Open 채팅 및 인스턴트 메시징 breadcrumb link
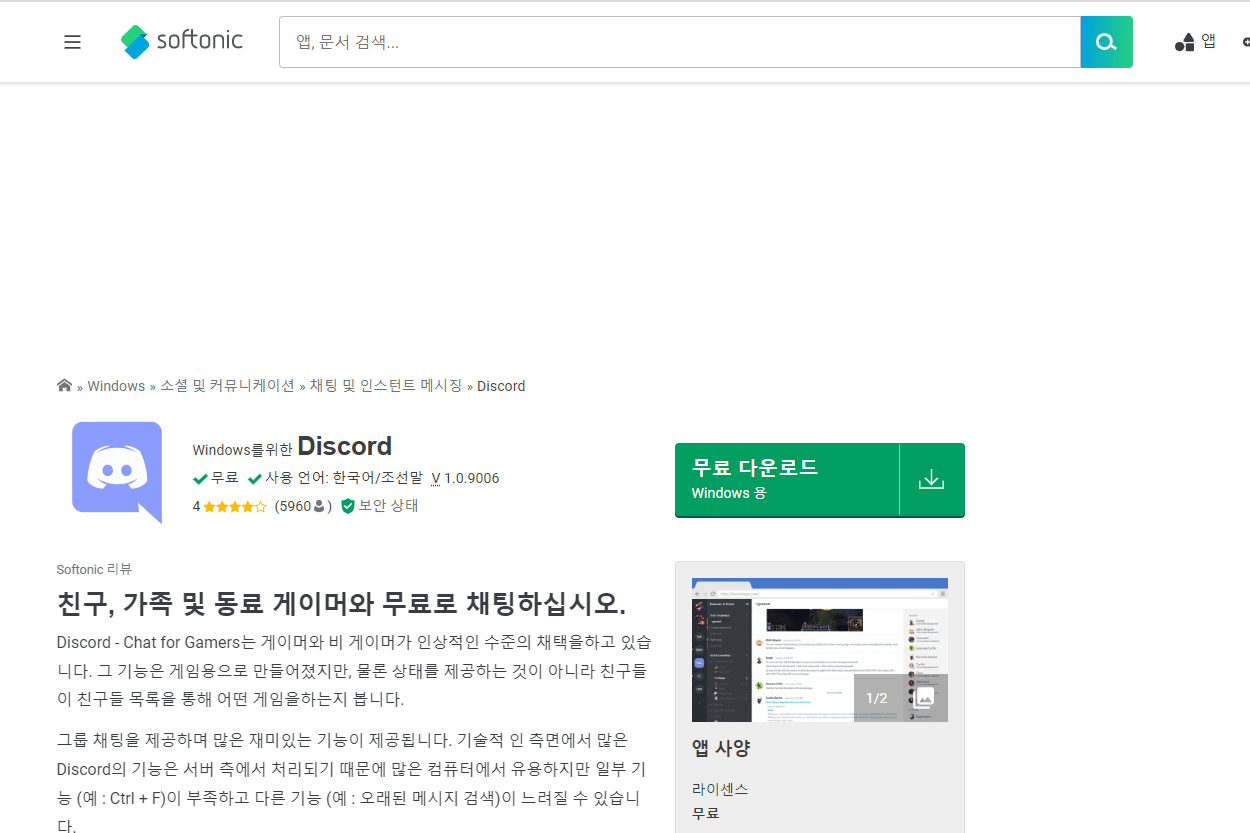The width and height of the screenshot is (1250, 833). click(385, 385)
